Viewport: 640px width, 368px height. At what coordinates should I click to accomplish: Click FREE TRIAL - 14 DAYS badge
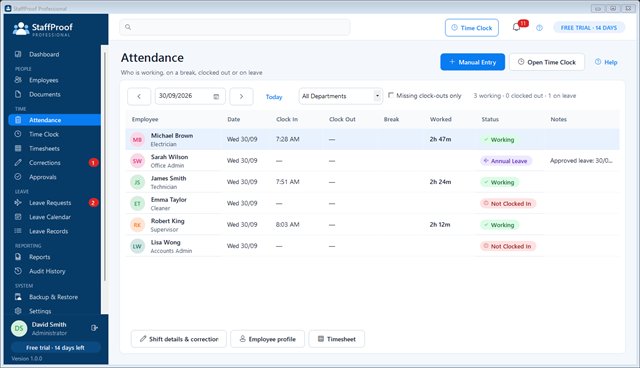click(x=589, y=28)
